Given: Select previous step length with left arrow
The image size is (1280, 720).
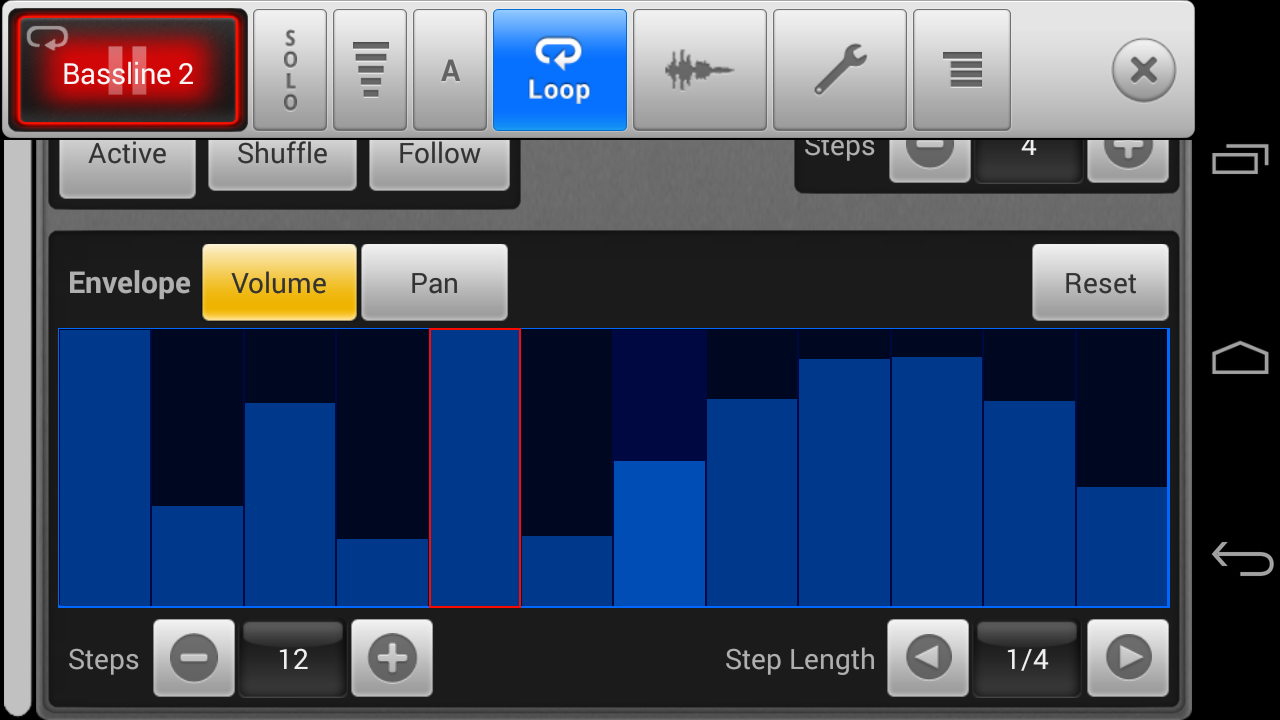Looking at the screenshot, I should pyautogui.click(x=928, y=658).
